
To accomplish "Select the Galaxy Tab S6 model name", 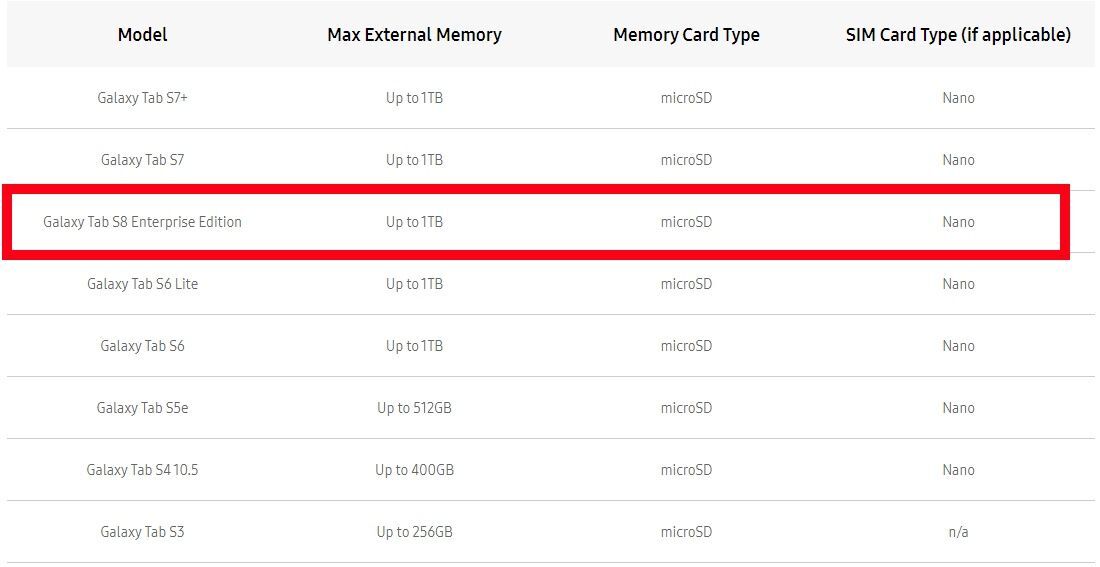I will (142, 346).
